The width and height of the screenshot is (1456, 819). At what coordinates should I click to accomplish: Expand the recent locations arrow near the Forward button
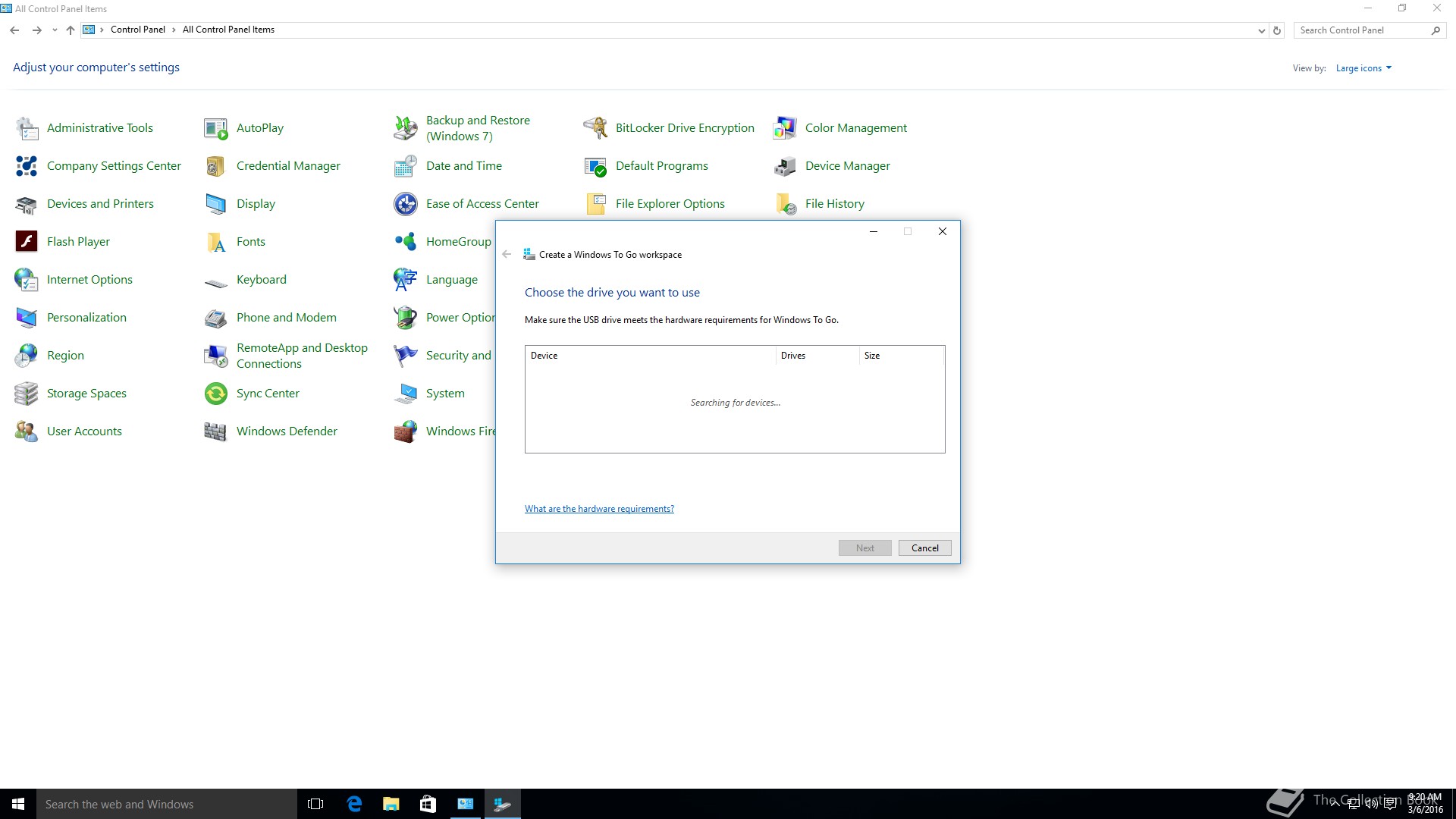(x=55, y=30)
